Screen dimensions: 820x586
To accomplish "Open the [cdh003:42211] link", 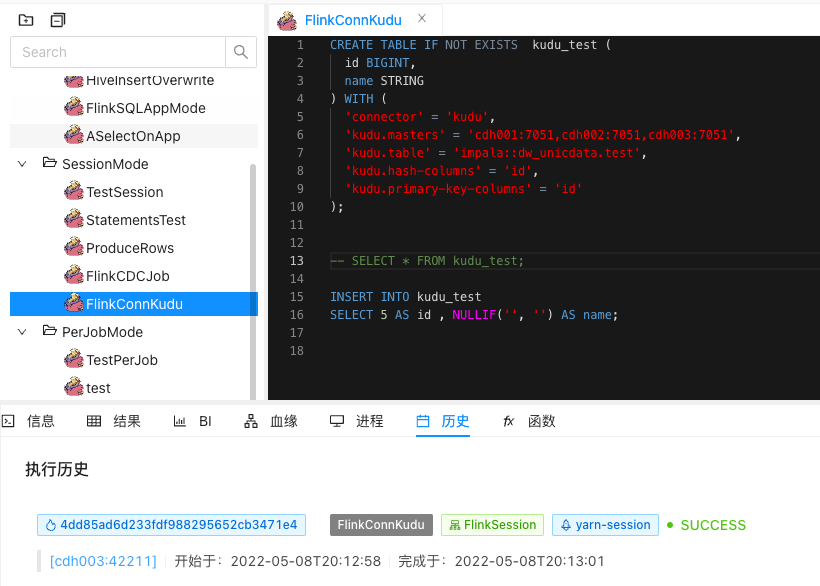I will coord(103,561).
